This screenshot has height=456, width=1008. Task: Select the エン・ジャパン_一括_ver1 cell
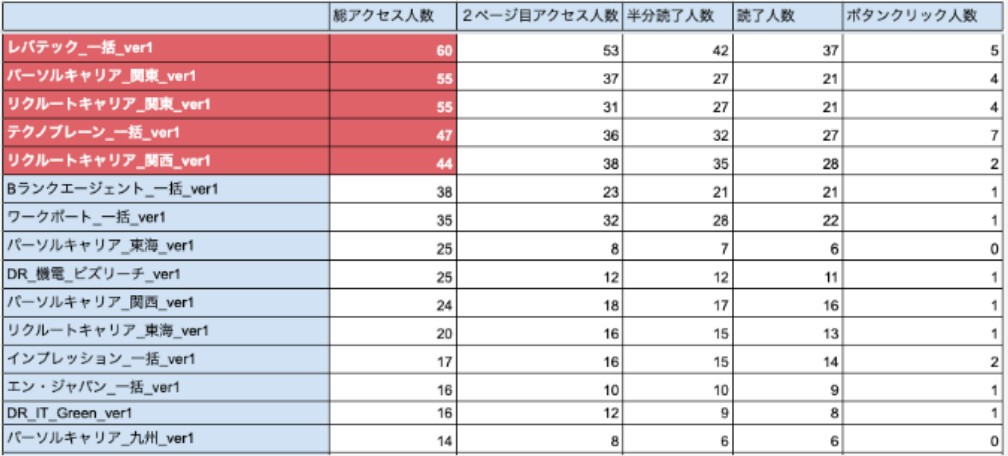click(x=166, y=385)
